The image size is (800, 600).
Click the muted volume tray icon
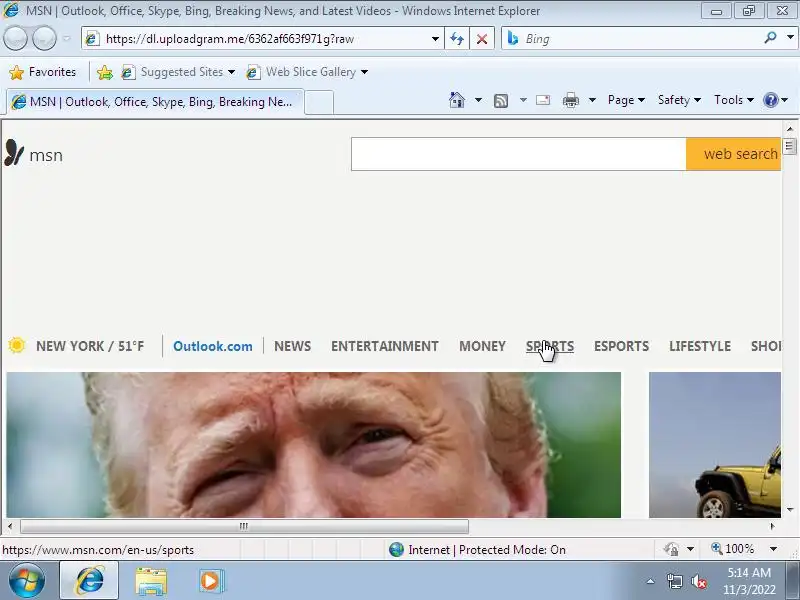click(x=698, y=581)
